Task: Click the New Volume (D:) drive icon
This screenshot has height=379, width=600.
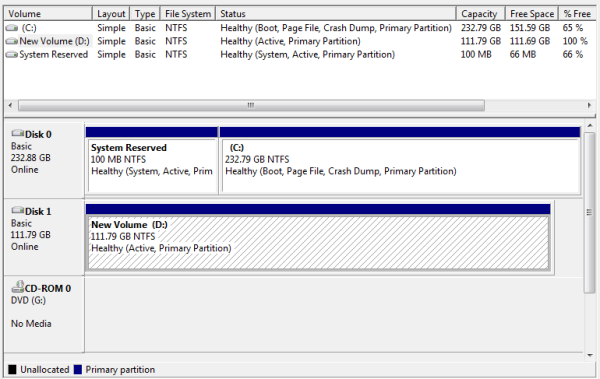Action: click(12, 41)
